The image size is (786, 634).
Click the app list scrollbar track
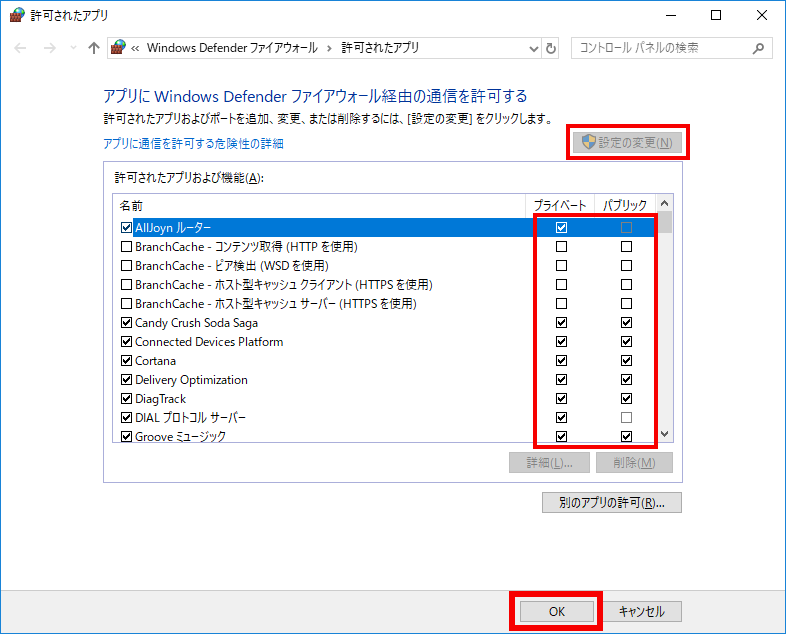[x=665, y=330]
